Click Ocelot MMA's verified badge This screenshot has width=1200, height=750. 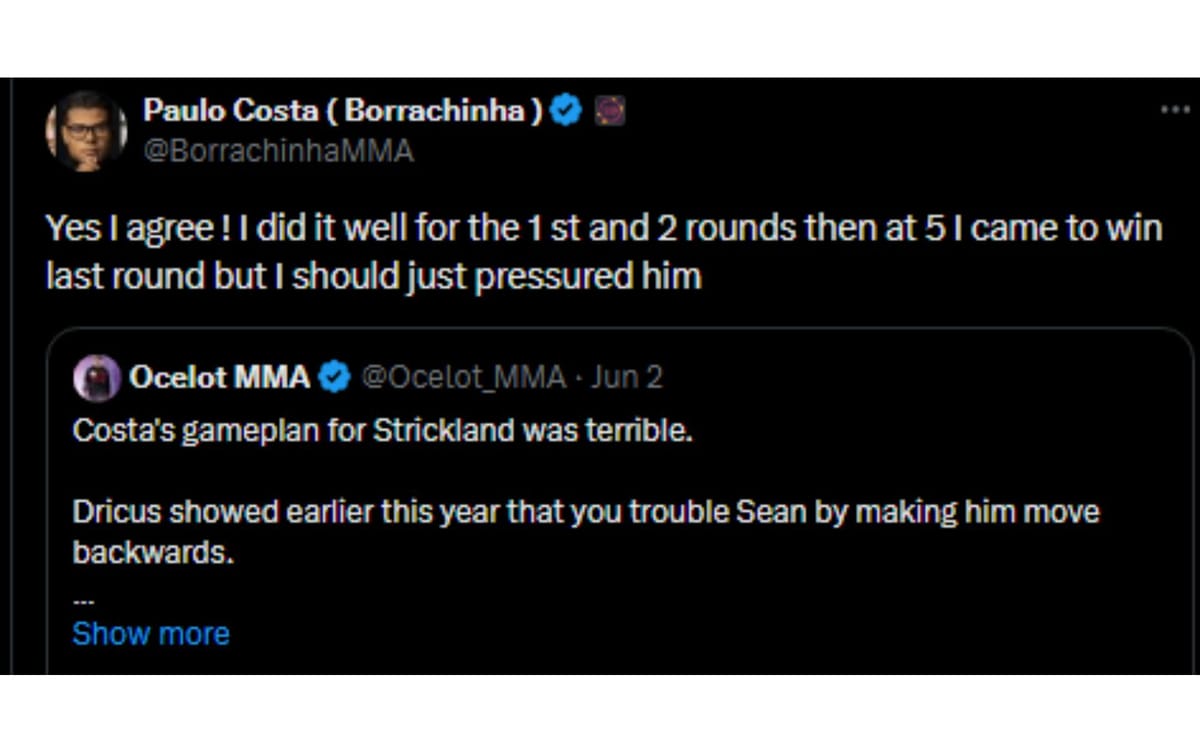(x=333, y=378)
